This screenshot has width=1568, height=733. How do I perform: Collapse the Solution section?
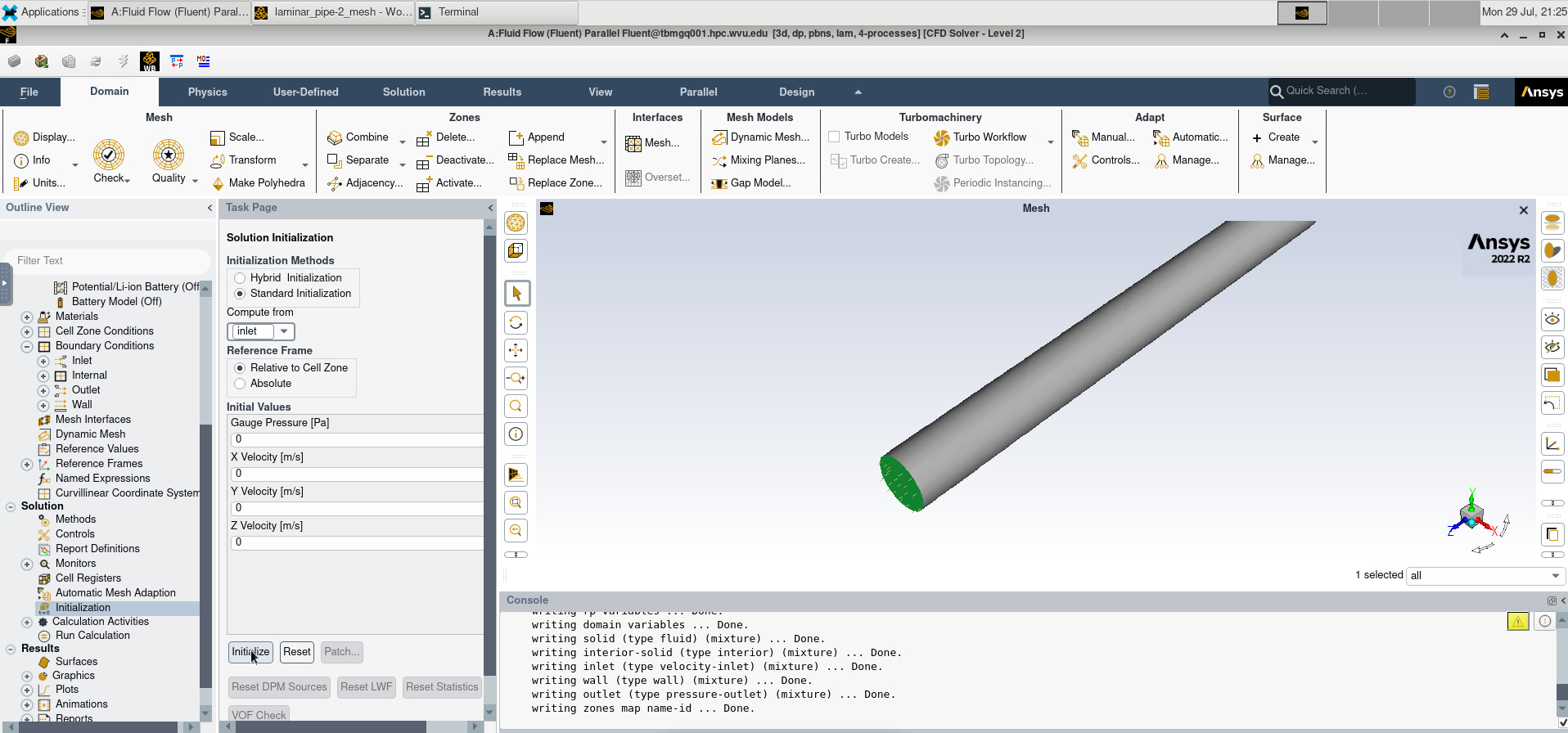tap(11, 506)
